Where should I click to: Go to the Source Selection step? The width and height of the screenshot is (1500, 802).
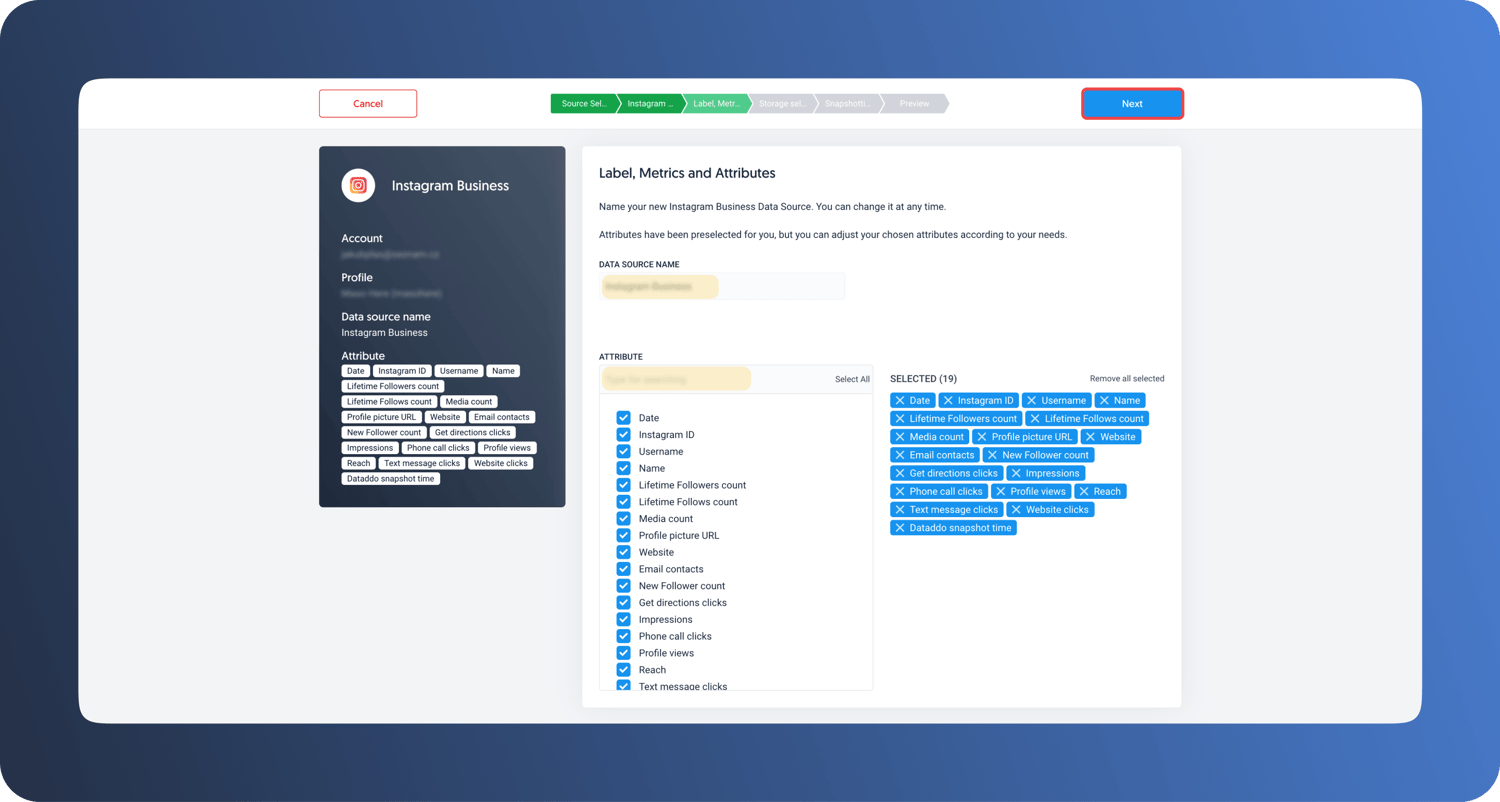583,104
